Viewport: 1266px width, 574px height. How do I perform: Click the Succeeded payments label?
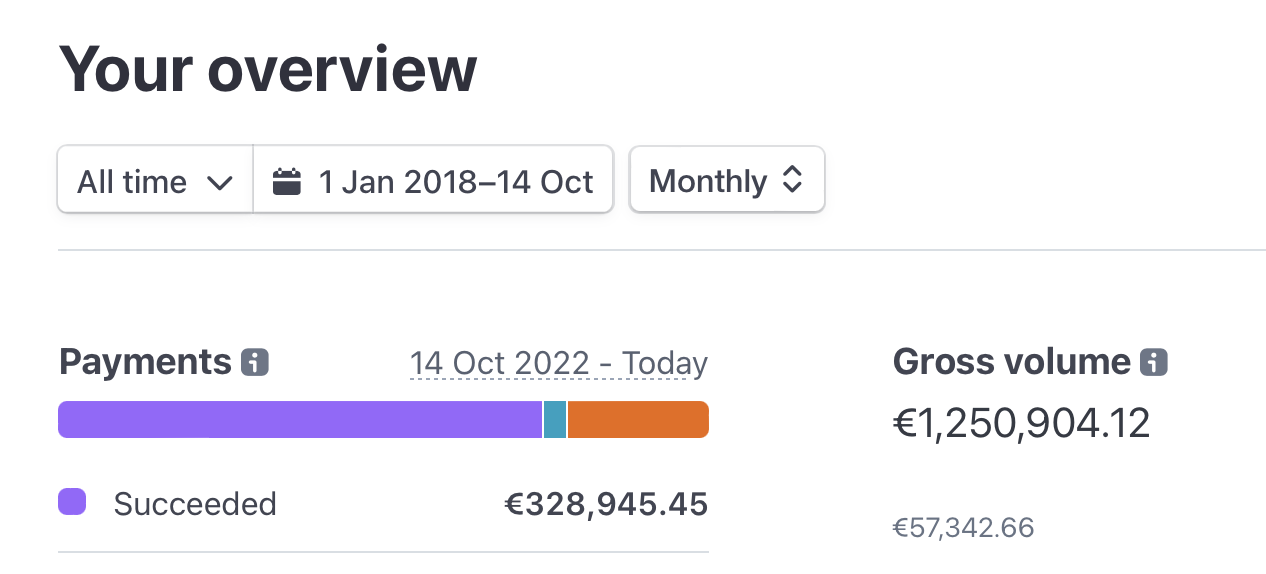coord(195,503)
